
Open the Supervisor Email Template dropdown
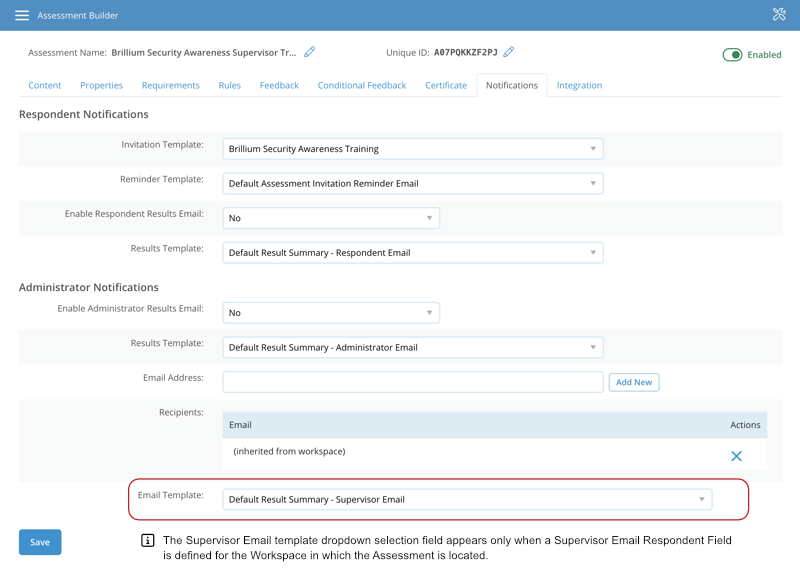[467, 500]
